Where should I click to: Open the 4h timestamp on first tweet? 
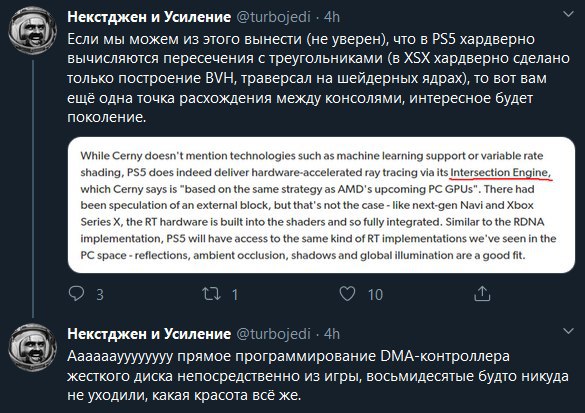[332, 17]
